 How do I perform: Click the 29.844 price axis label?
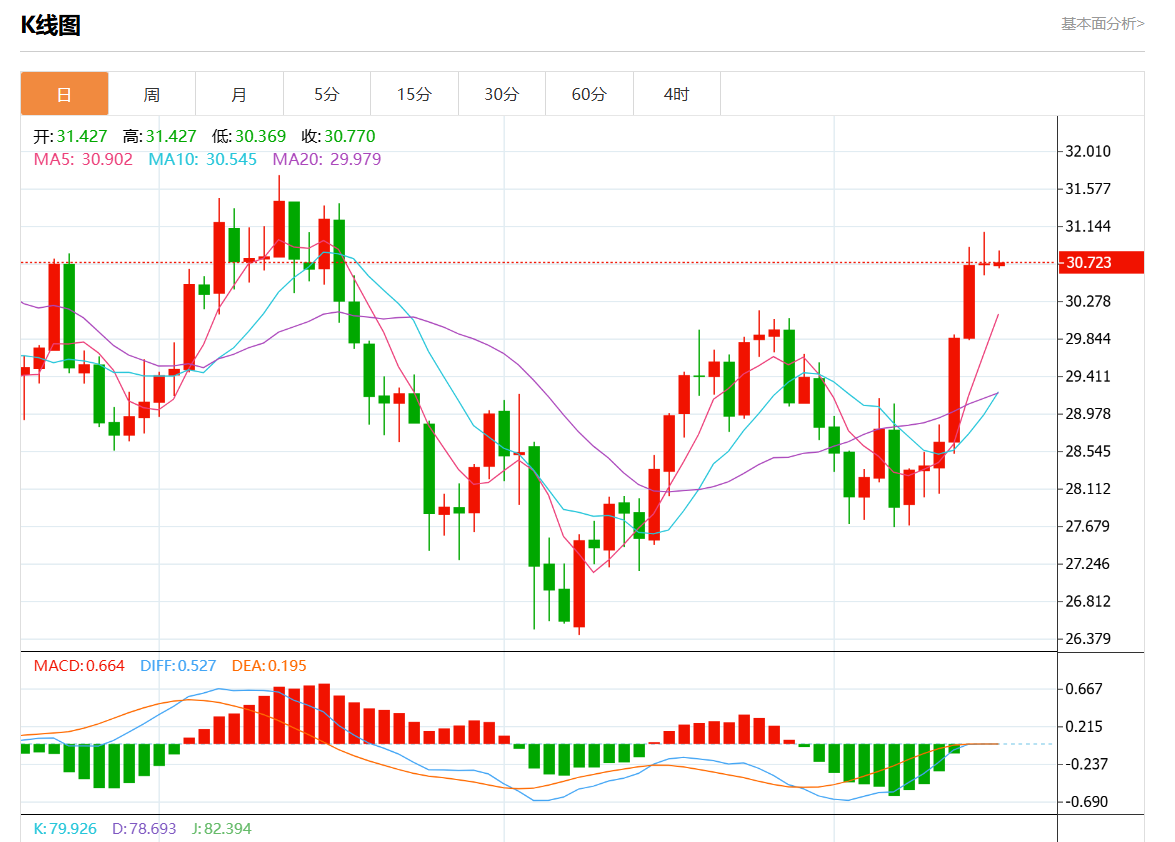pyautogui.click(x=1088, y=339)
